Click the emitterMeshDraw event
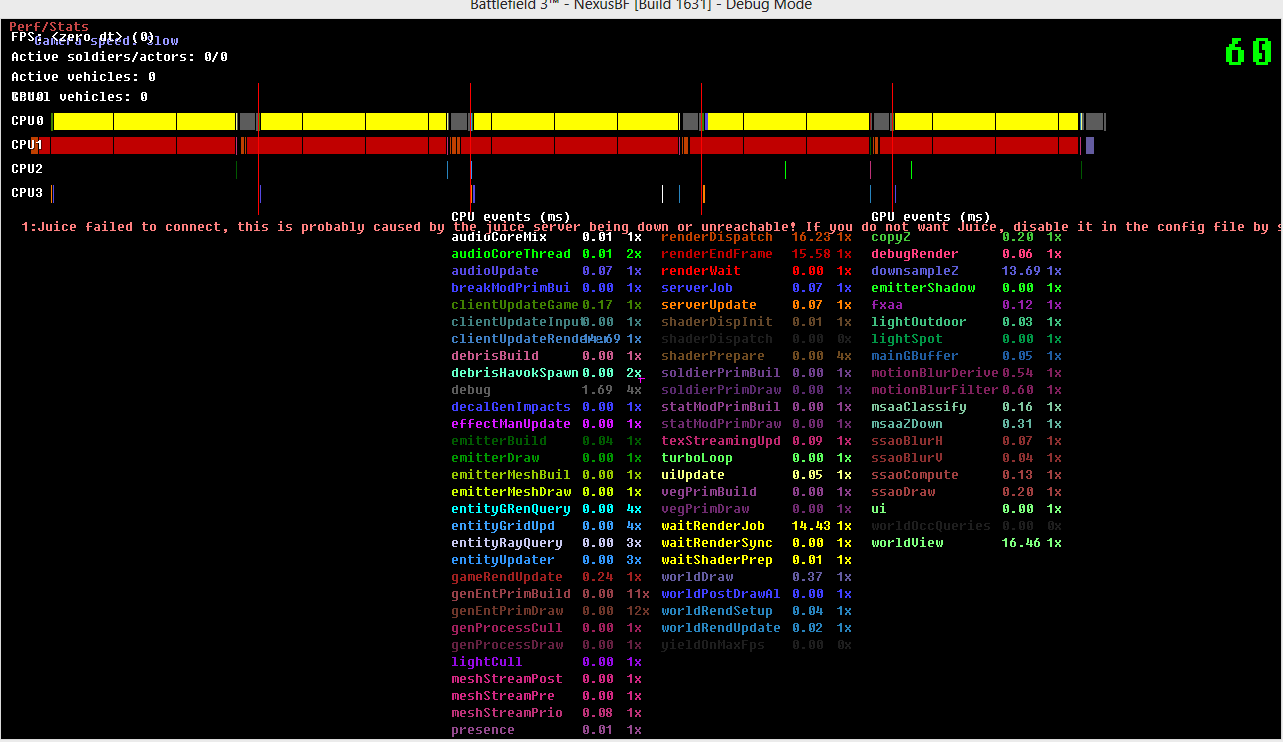Image resolution: width=1283 pixels, height=742 pixels. pos(546,492)
